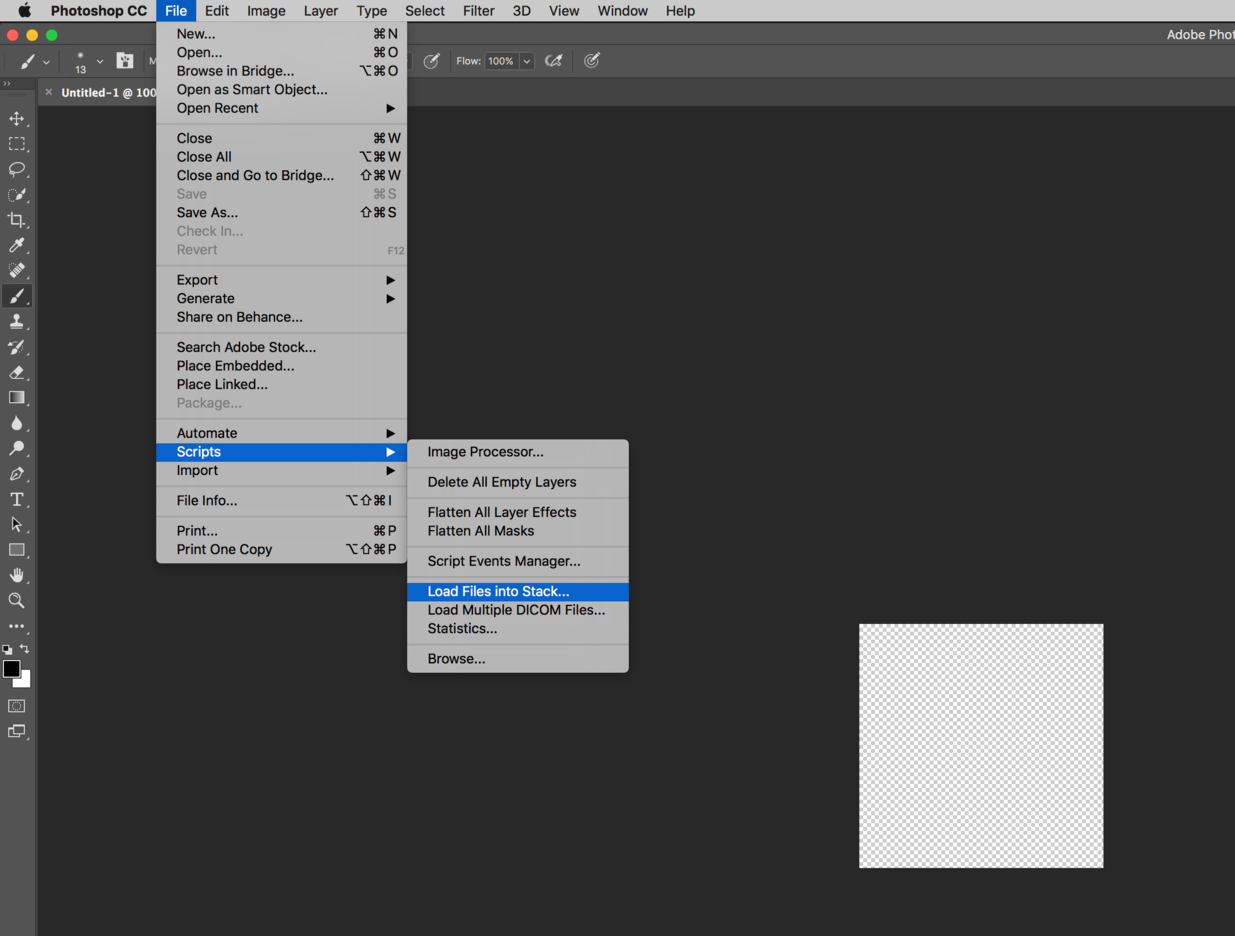Toggle Quick Mask mode

[x=17, y=706]
